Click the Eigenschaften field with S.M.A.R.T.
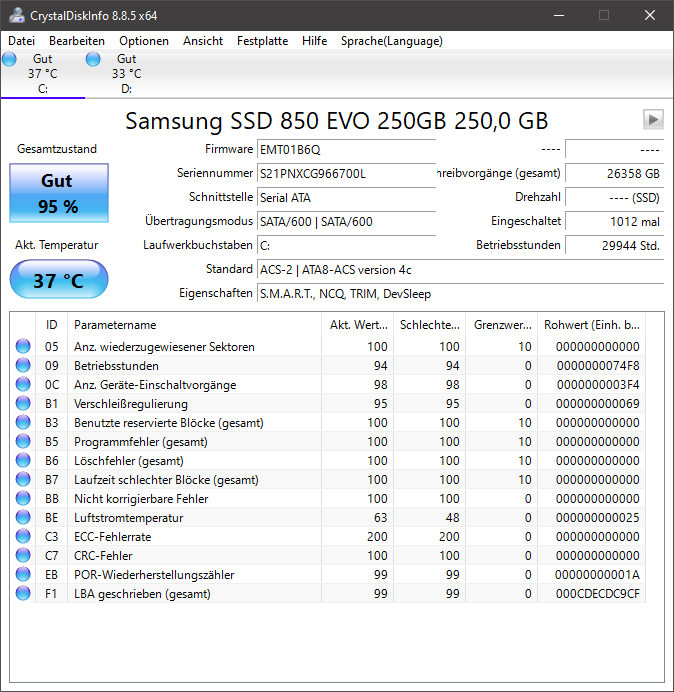 click(460, 293)
